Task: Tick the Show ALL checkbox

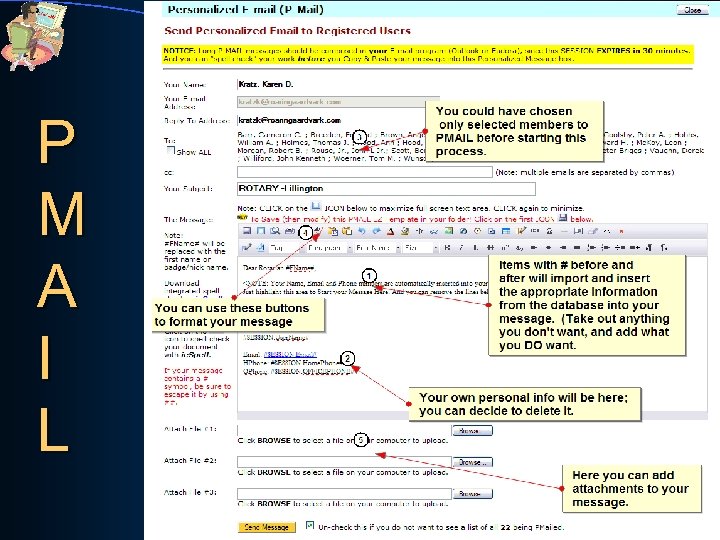Action: [171, 150]
